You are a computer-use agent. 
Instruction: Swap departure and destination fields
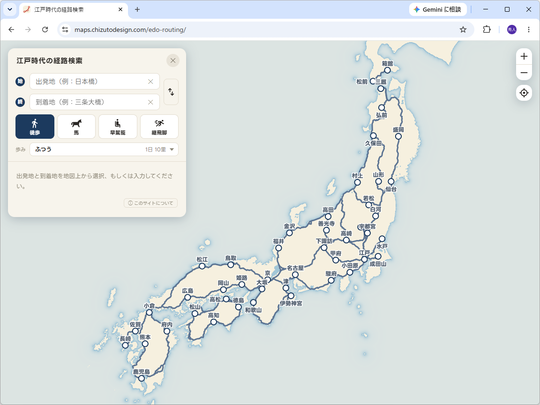coord(171,92)
